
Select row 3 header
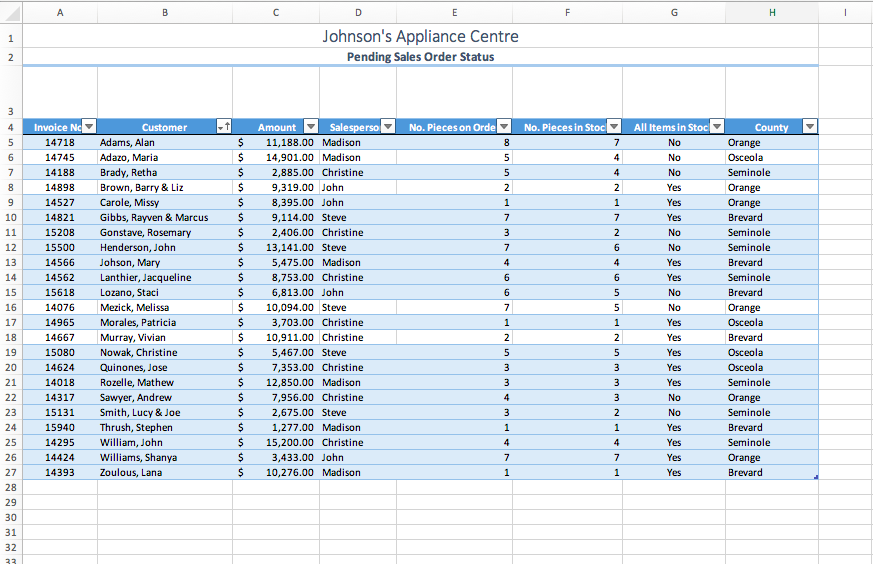click(x=11, y=92)
